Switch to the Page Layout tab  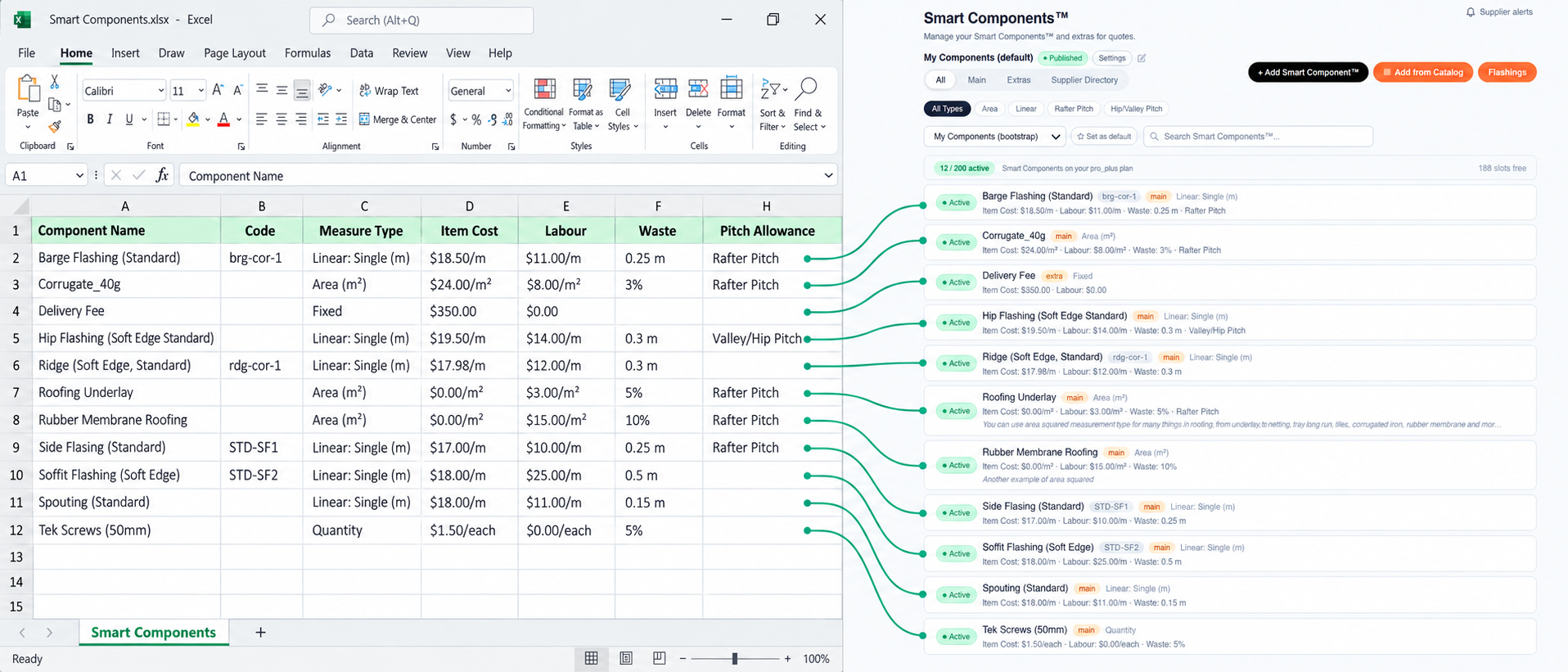[x=235, y=53]
